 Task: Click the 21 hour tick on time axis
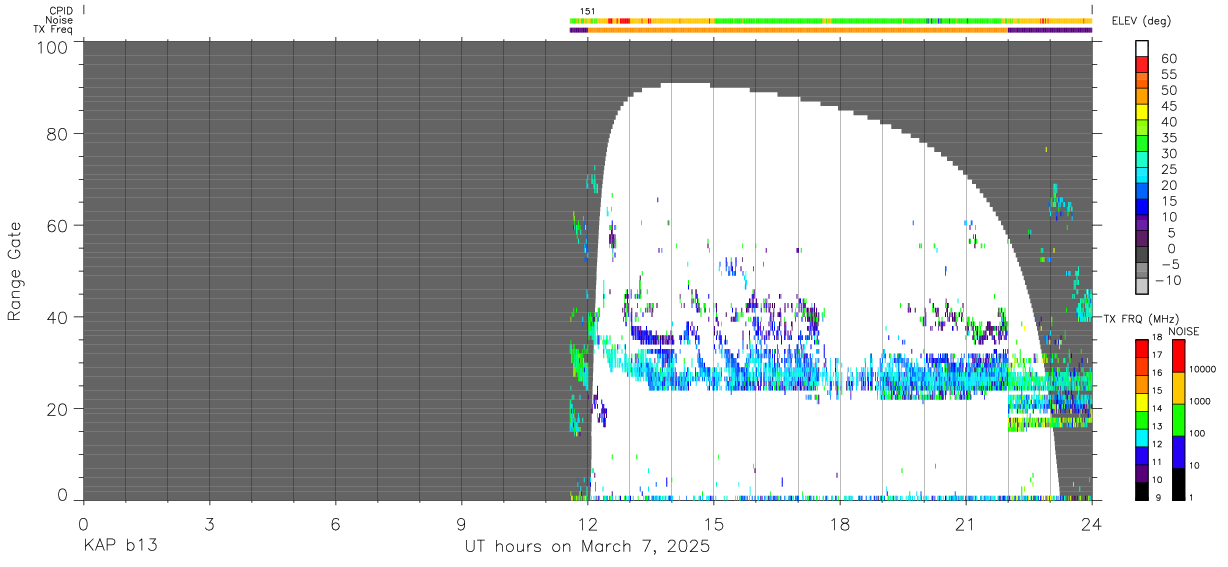[x=965, y=524]
